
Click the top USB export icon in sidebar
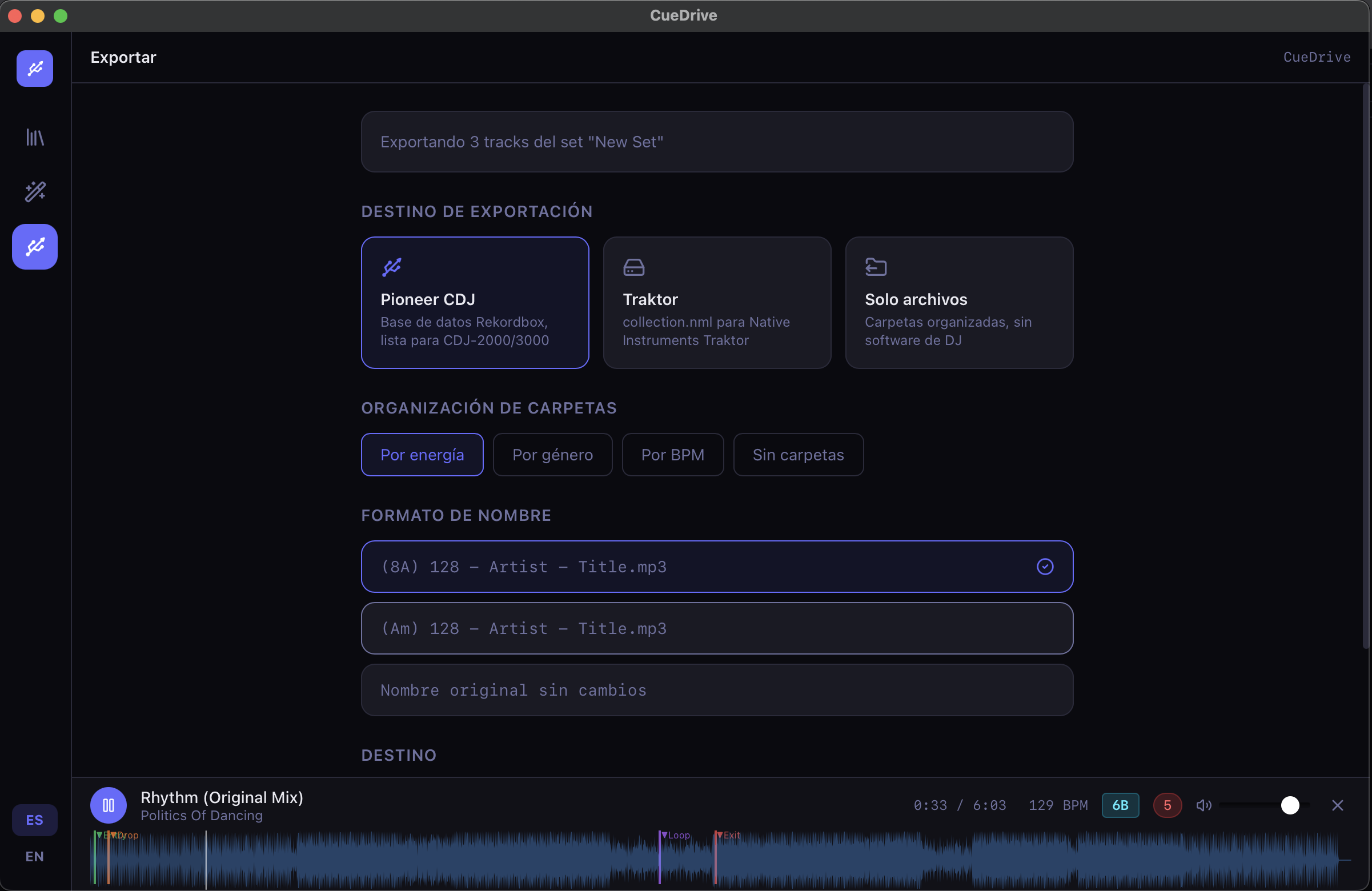click(x=34, y=69)
